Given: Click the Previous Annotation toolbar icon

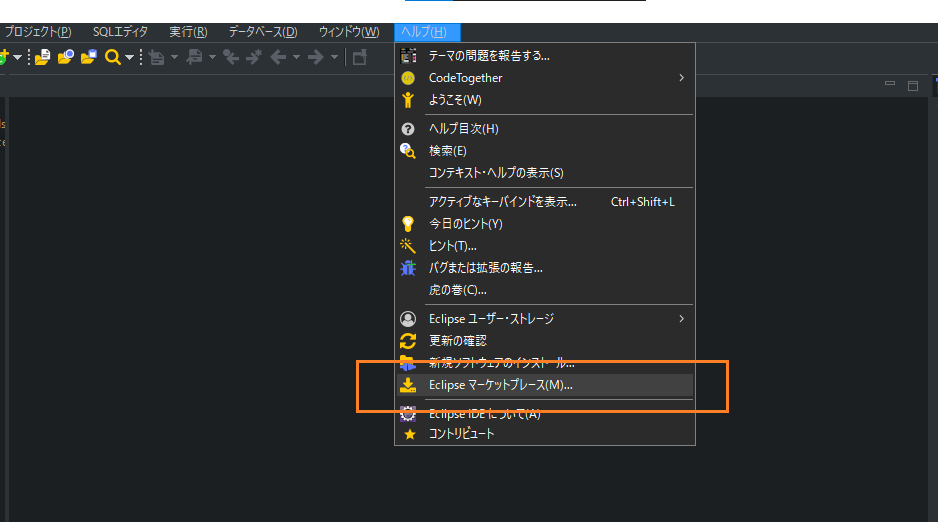Looking at the screenshot, I should pyautogui.click(x=194, y=57).
